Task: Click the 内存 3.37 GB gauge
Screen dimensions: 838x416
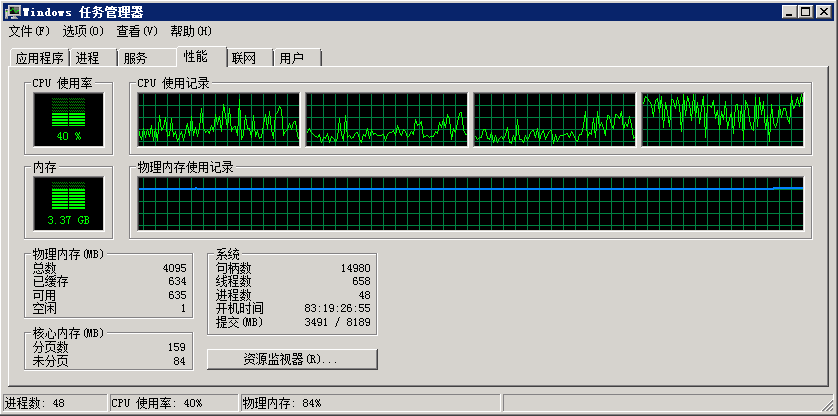Action: point(68,204)
